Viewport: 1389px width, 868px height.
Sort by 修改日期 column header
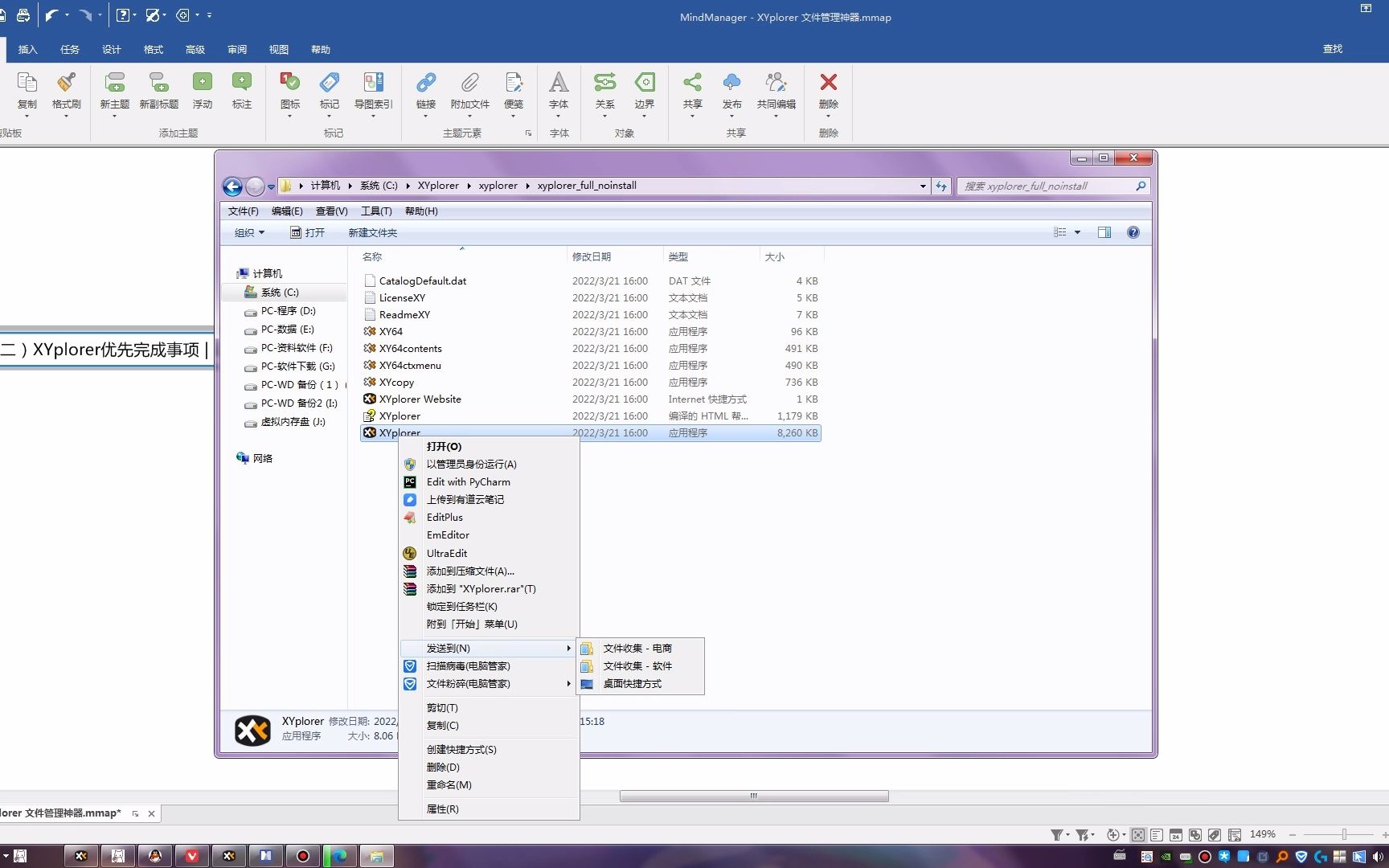[592, 256]
